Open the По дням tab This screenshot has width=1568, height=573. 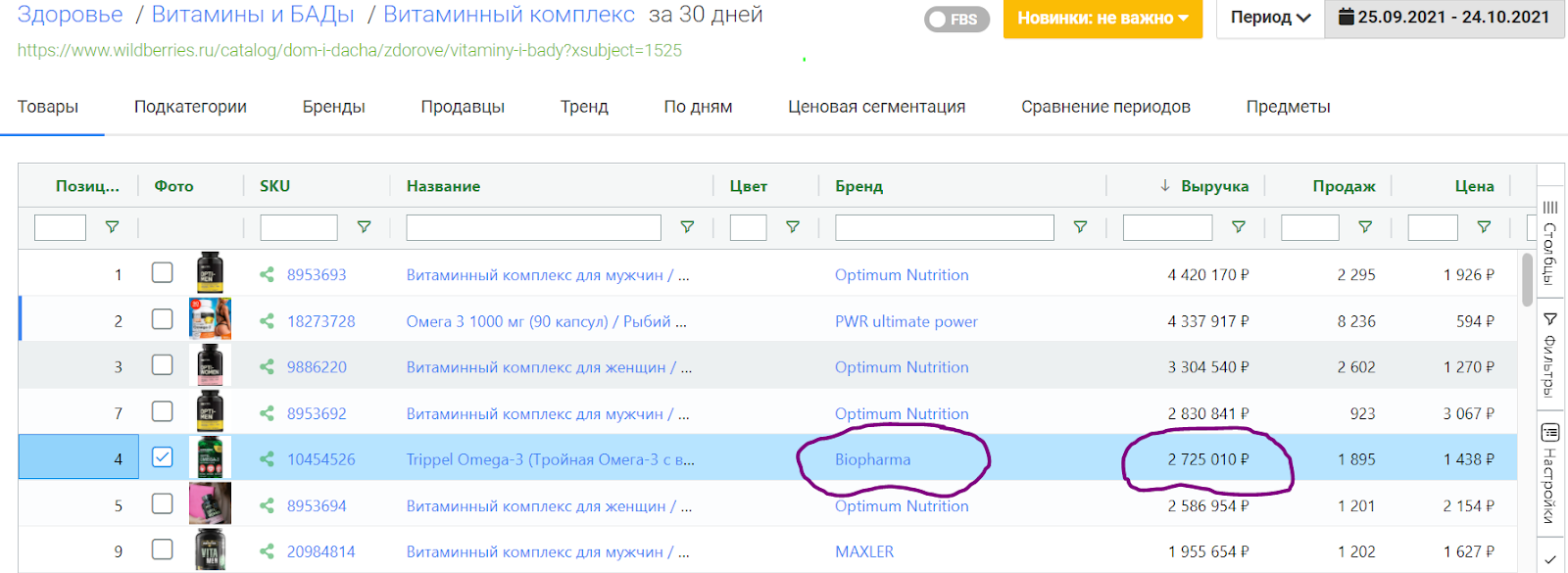coord(698,107)
